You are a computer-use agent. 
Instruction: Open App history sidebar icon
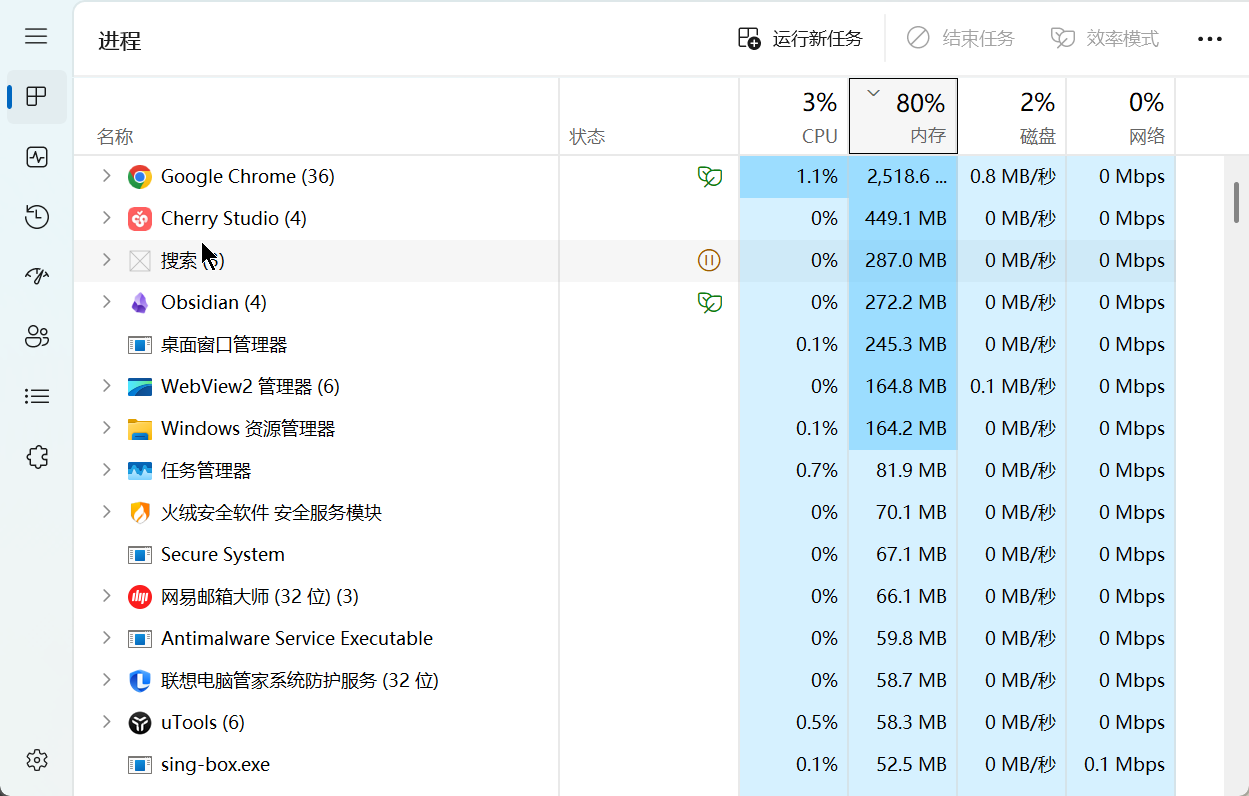pyautogui.click(x=37, y=217)
